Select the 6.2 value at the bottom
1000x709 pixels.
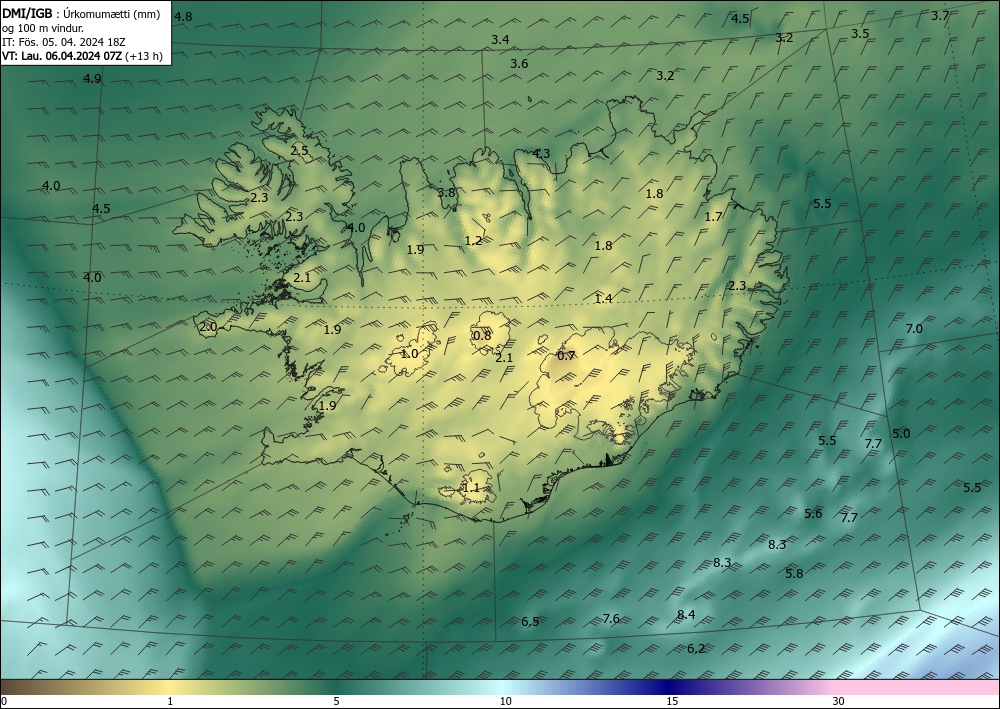(x=696, y=649)
